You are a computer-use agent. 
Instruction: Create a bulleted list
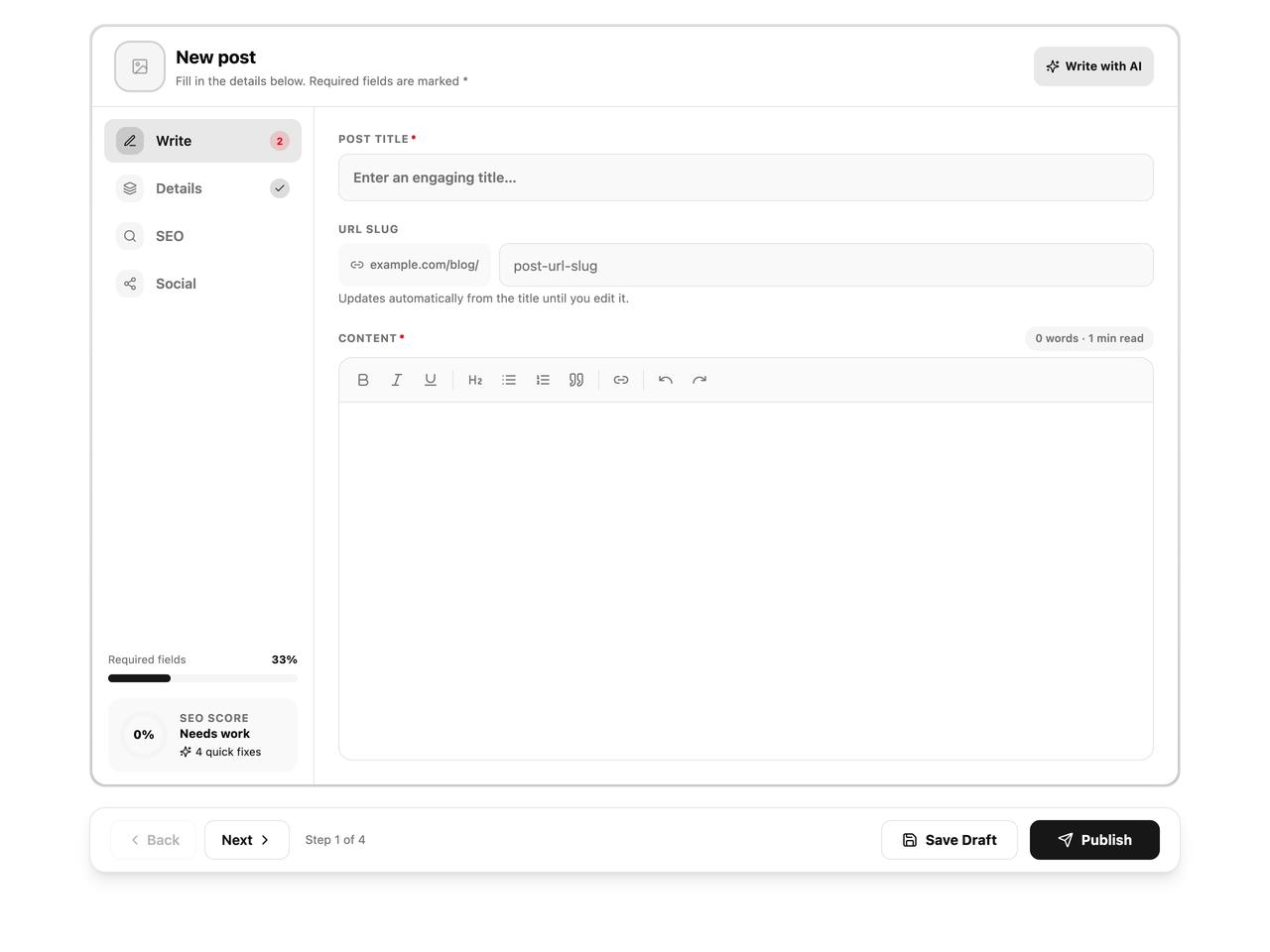click(x=509, y=380)
